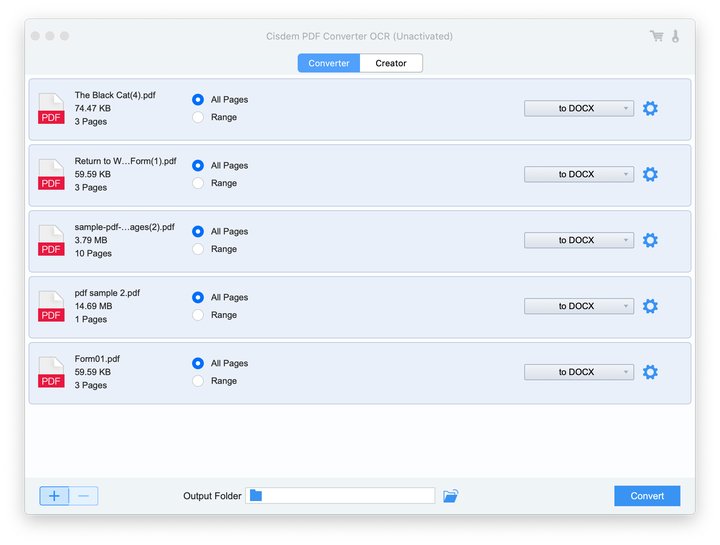Click PDF icon of pdf sample 2.pdf
The height and width of the screenshot is (545, 720).
tap(51, 306)
